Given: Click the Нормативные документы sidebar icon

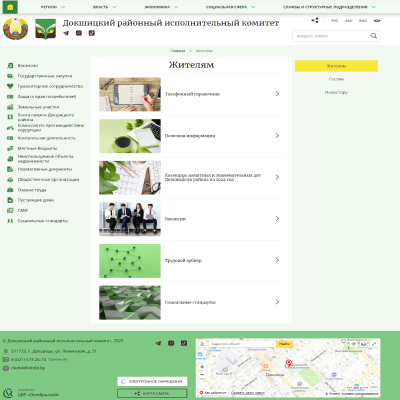Looking at the screenshot, I should 10,169.
